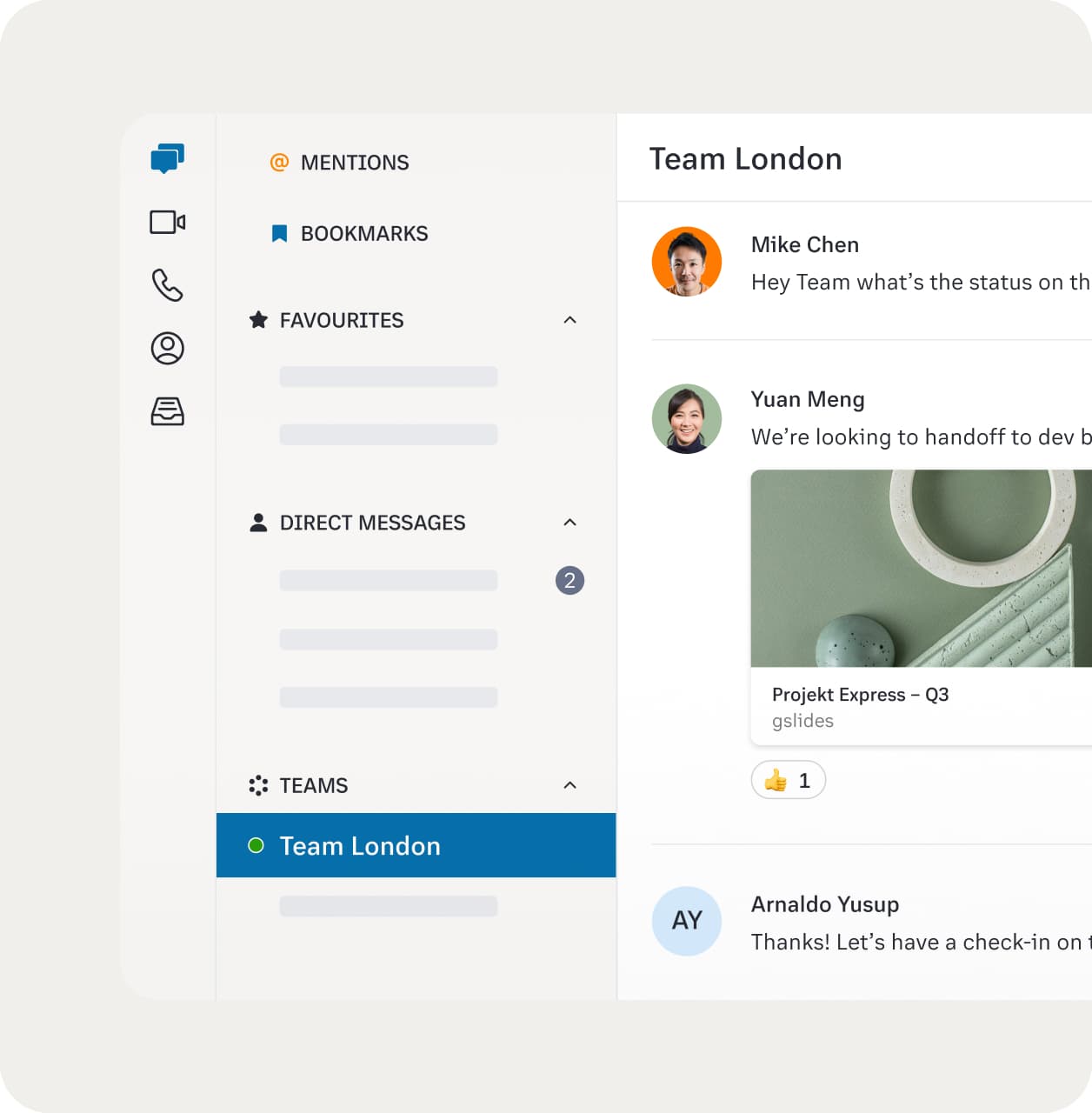Select Team London in the Teams list
This screenshot has width=1092, height=1113.
(360, 846)
